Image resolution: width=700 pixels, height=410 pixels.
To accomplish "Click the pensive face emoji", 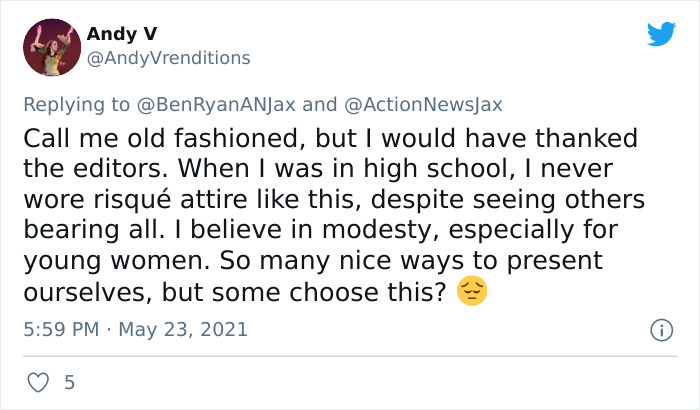I will point(472,292).
